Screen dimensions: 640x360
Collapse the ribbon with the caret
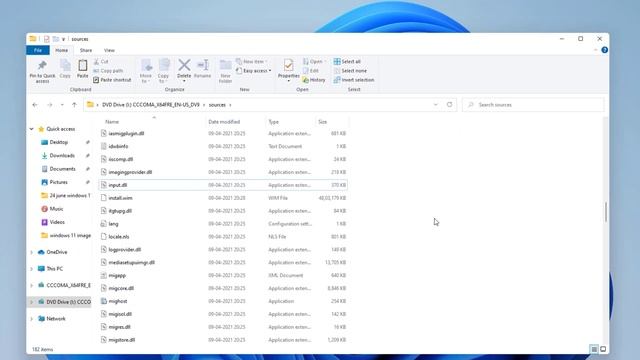(x=596, y=50)
